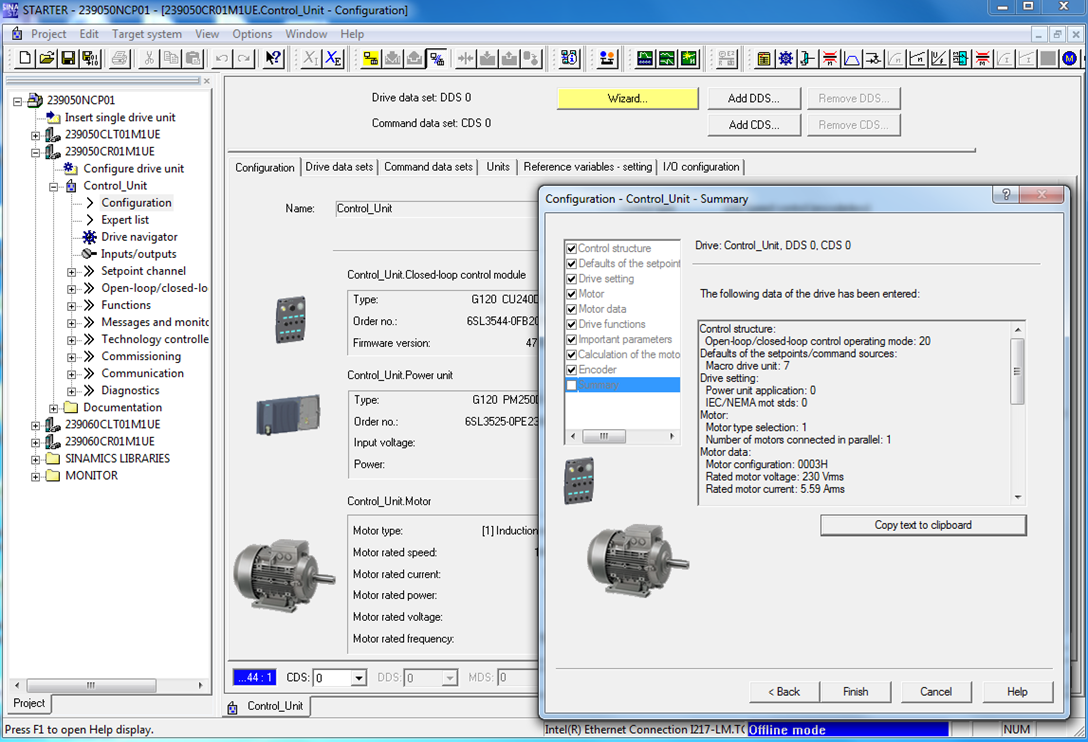The height and width of the screenshot is (742, 1088).
Task: Click the summary text vertical scrollbar thumb
Action: tap(1017, 371)
